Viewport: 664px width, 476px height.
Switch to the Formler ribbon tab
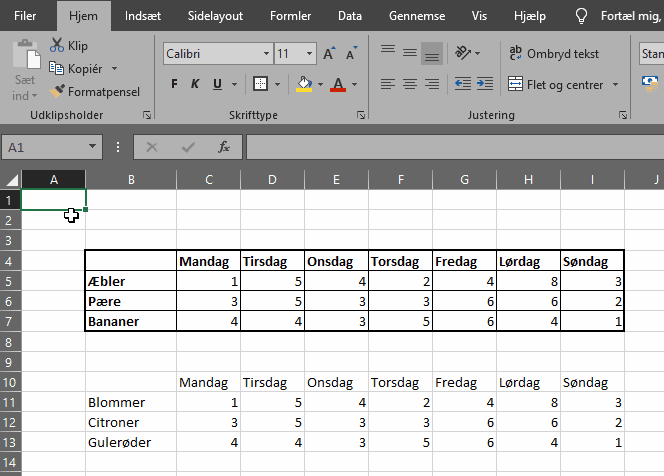tap(291, 17)
